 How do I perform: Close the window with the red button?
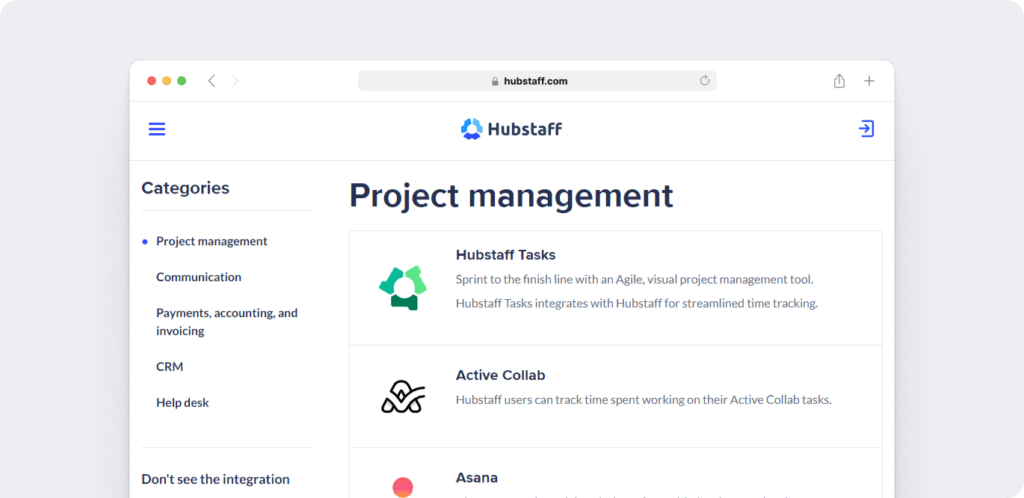point(152,81)
